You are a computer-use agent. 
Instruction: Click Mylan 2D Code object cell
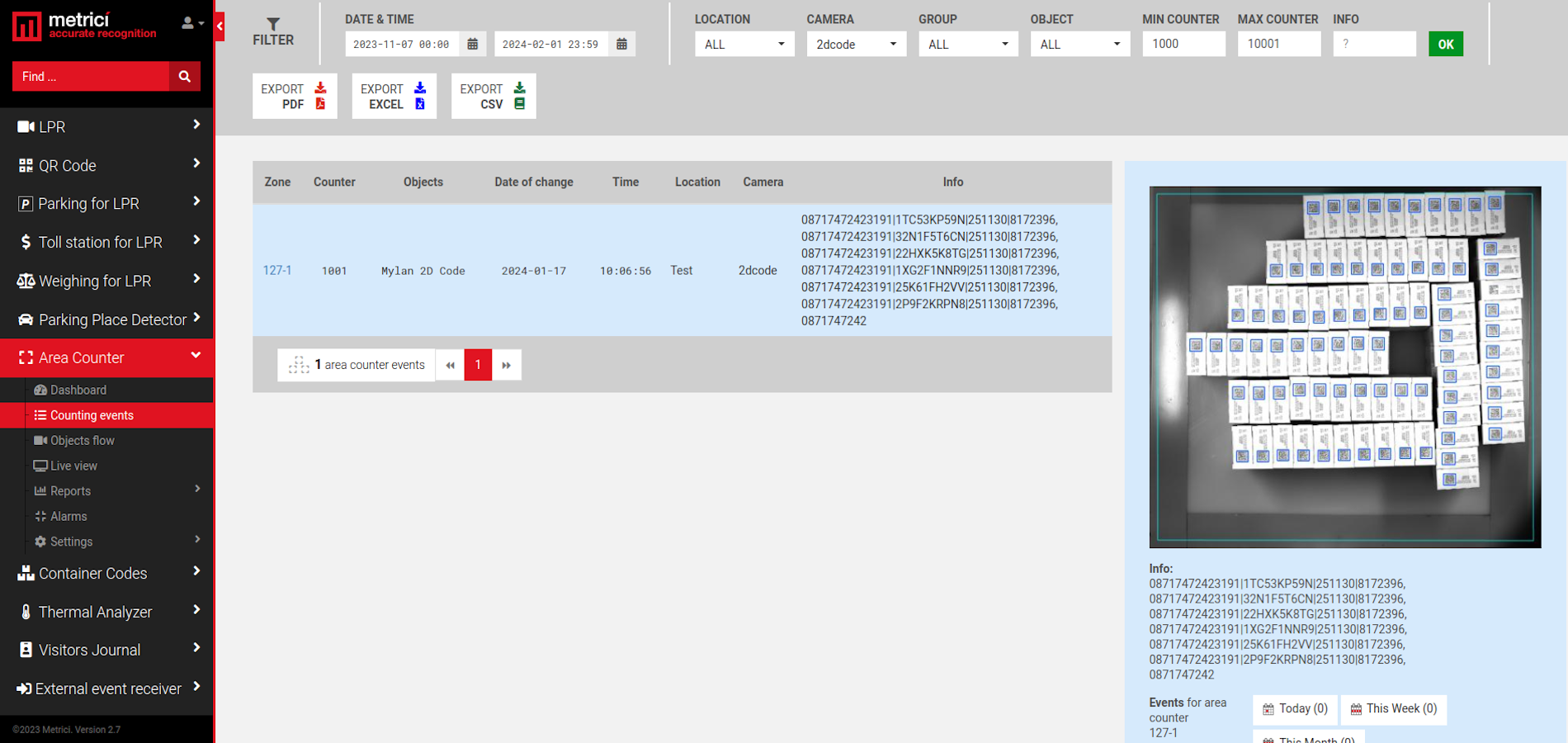423,271
